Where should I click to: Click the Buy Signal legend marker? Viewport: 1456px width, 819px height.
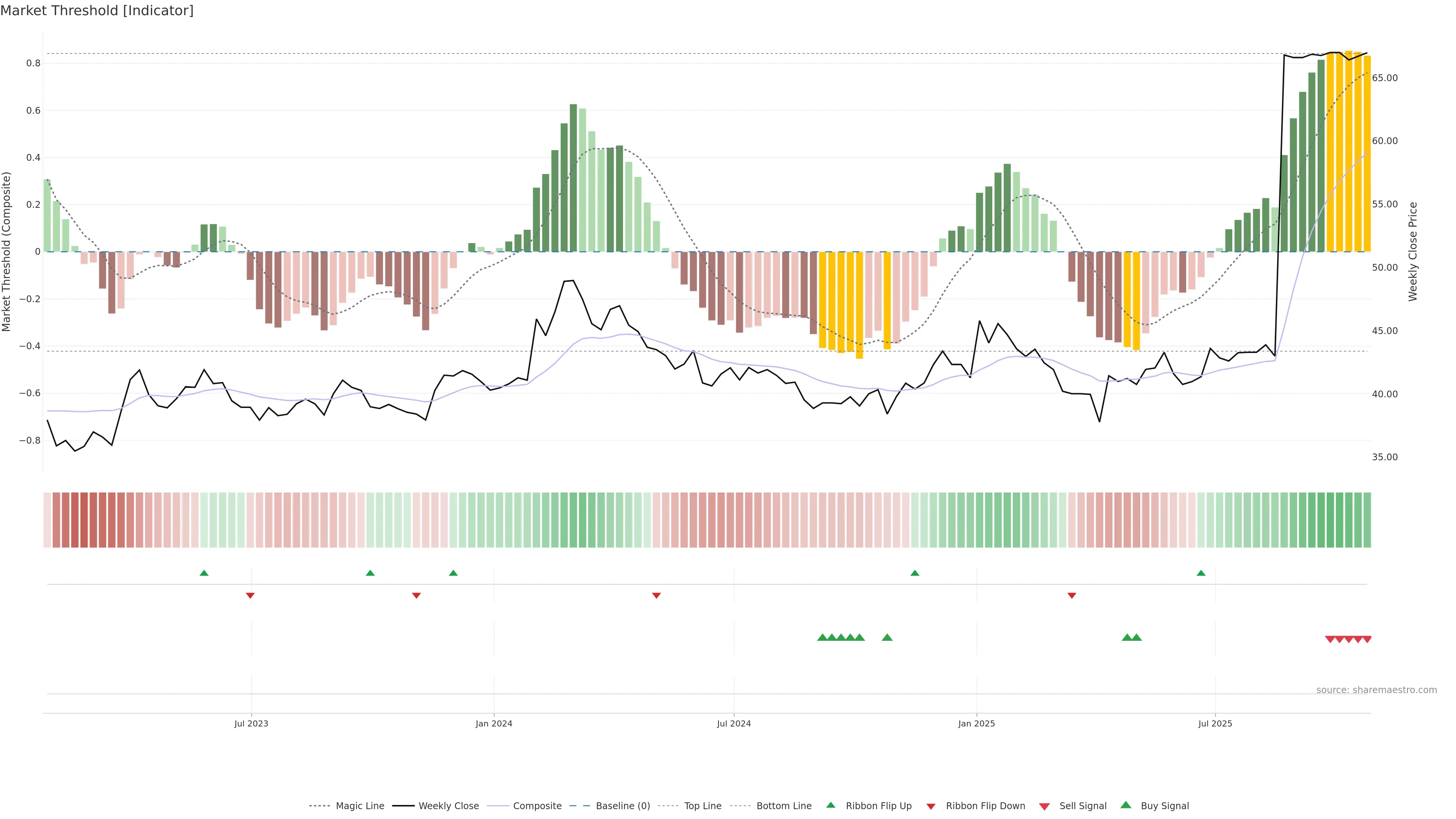(1125, 805)
